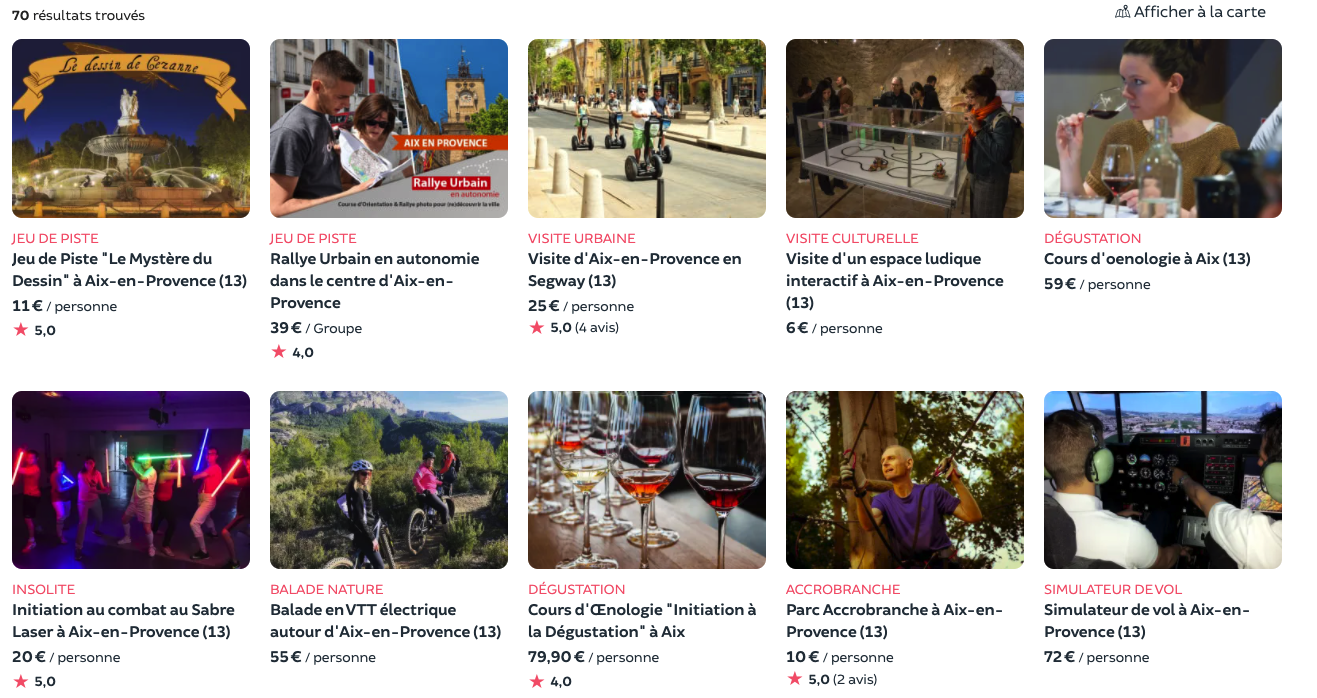1317x698 pixels.
Task: Open Simulateur de vol à Aix-en-Provence title
Action: [x=1147, y=621]
